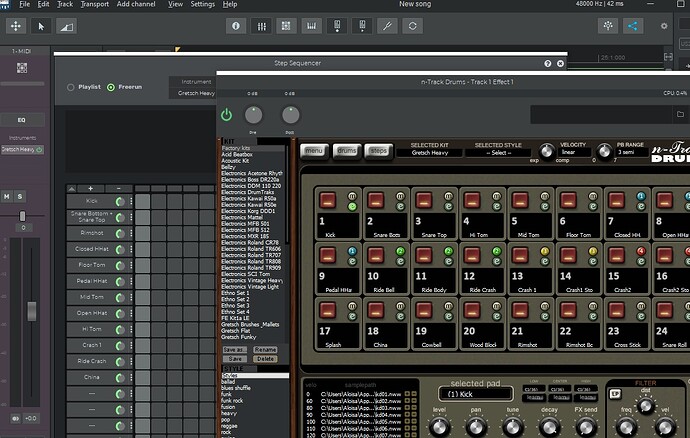The image size is (690, 438).
Task: Toggle the green 'e' indicator on pad 1 Kick
Action: click(x=352, y=206)
